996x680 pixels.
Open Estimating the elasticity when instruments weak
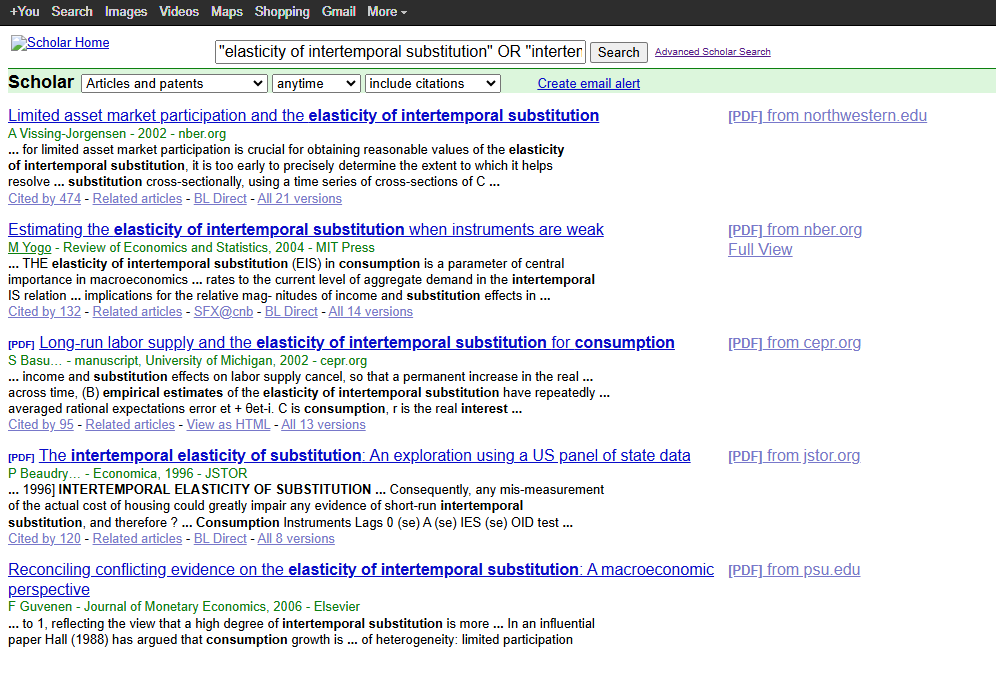click(x=306, y=229)
